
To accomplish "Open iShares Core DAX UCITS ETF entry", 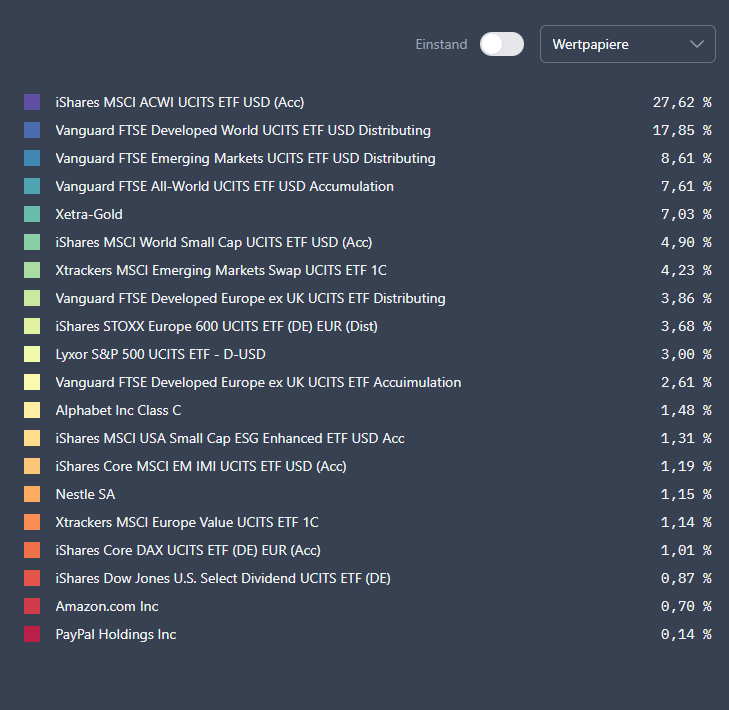I will [x=188, y=550].
